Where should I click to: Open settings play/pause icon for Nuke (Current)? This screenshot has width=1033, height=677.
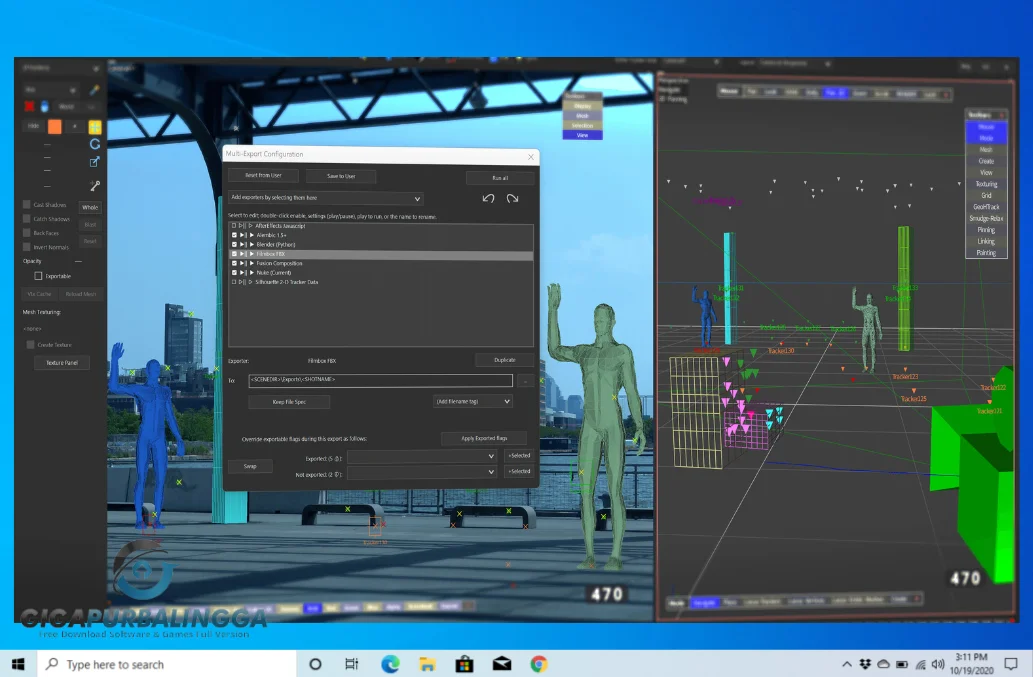242,272
